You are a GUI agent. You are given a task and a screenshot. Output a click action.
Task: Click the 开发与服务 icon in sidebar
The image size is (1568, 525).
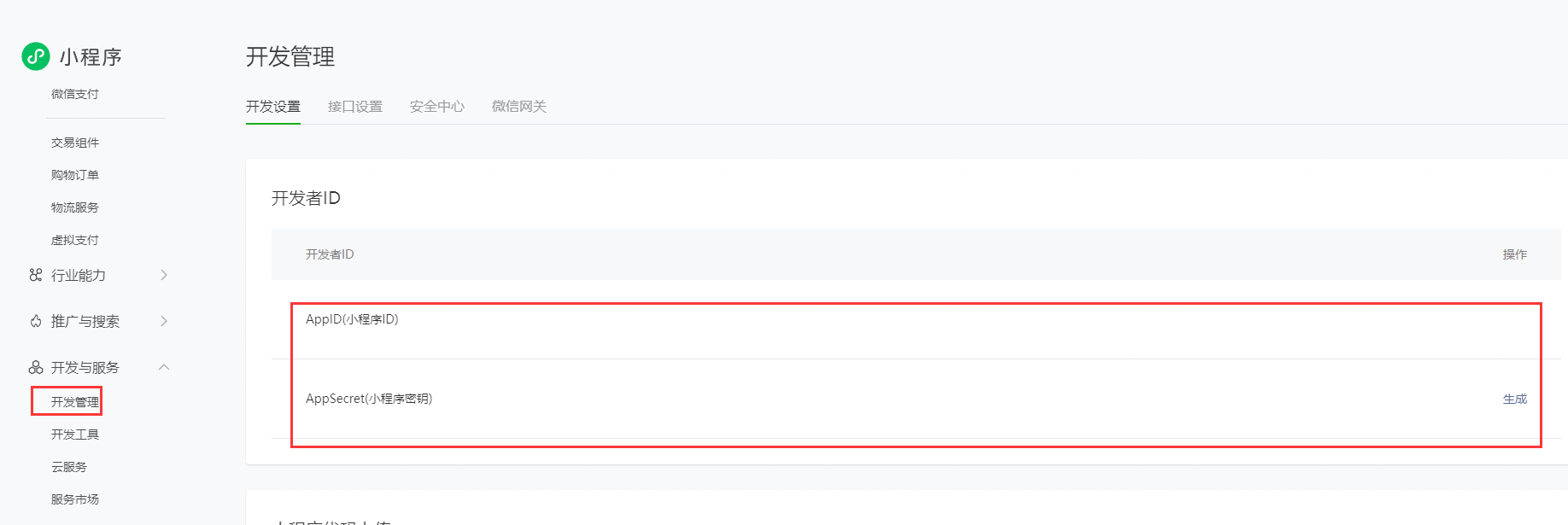point(36,367)
